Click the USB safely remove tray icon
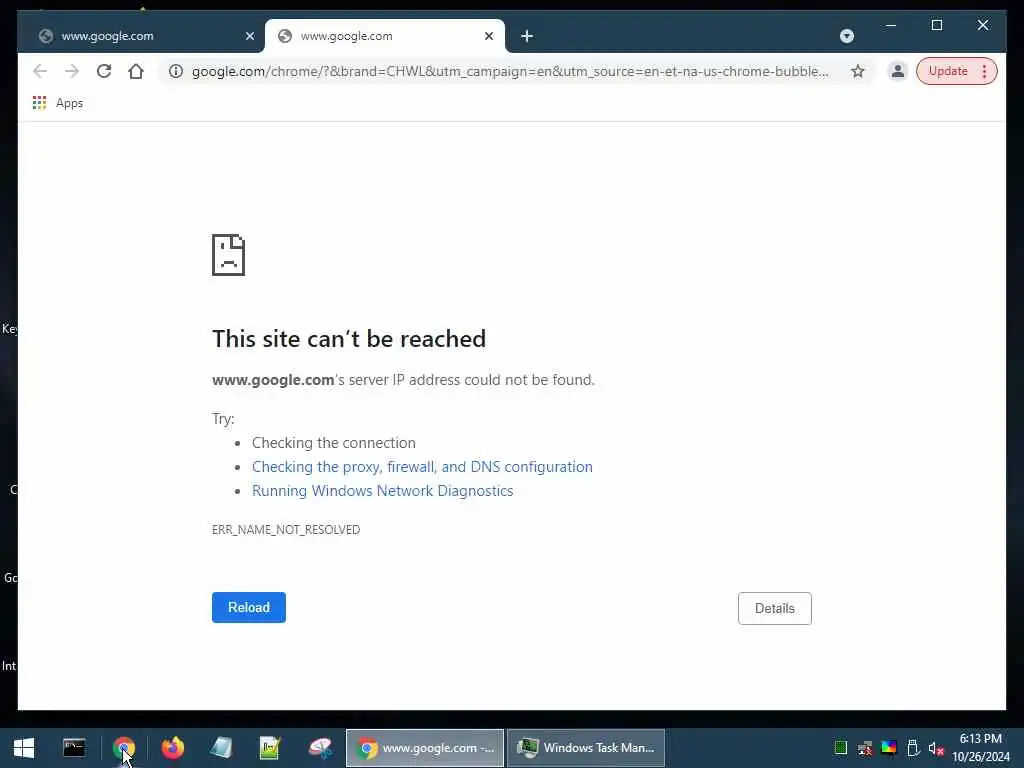The width and height of the screenshot is (1024, 768). point(913,748)
